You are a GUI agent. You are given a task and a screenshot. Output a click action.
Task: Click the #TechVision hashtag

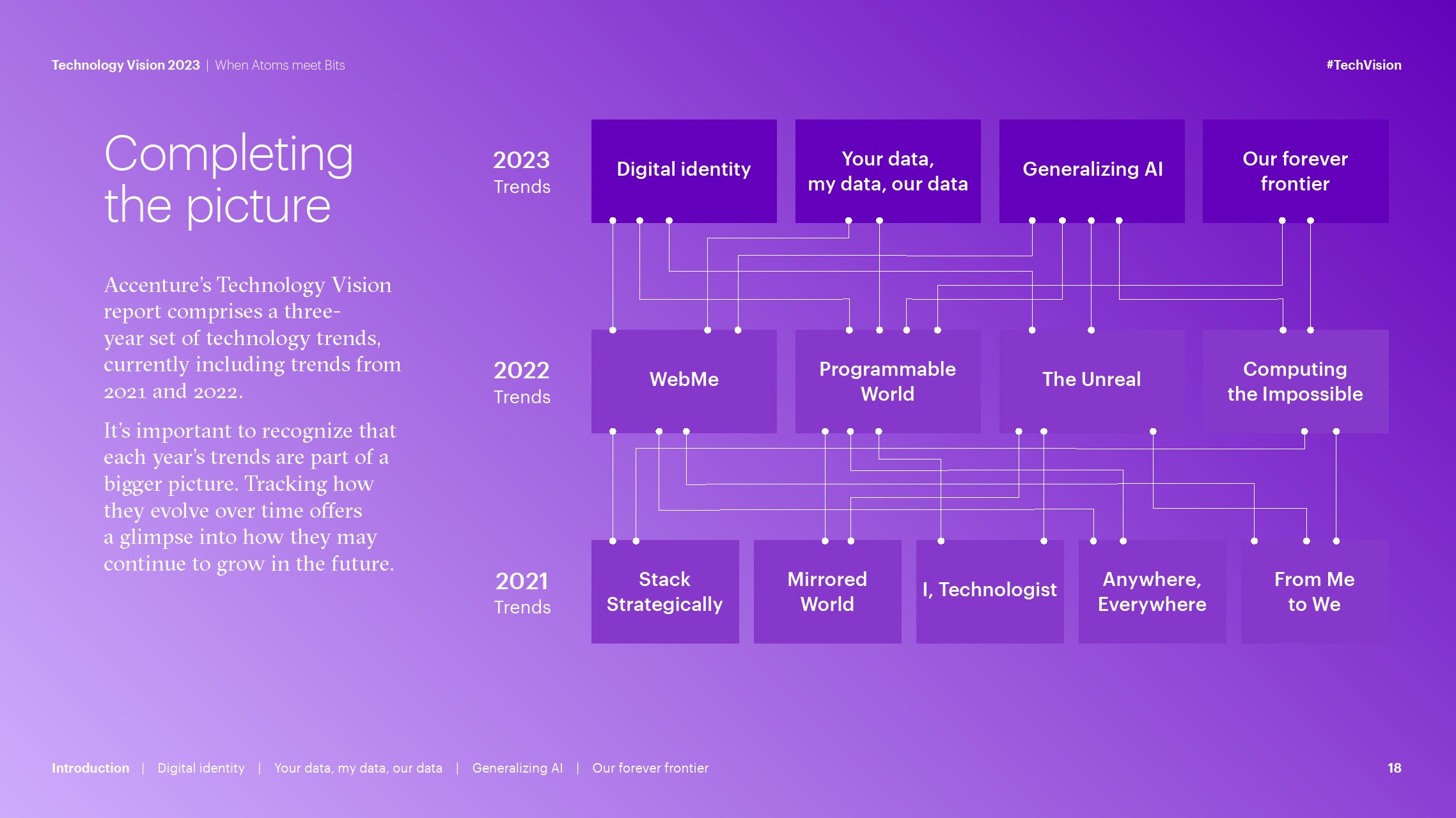(x=1363, y=65)
